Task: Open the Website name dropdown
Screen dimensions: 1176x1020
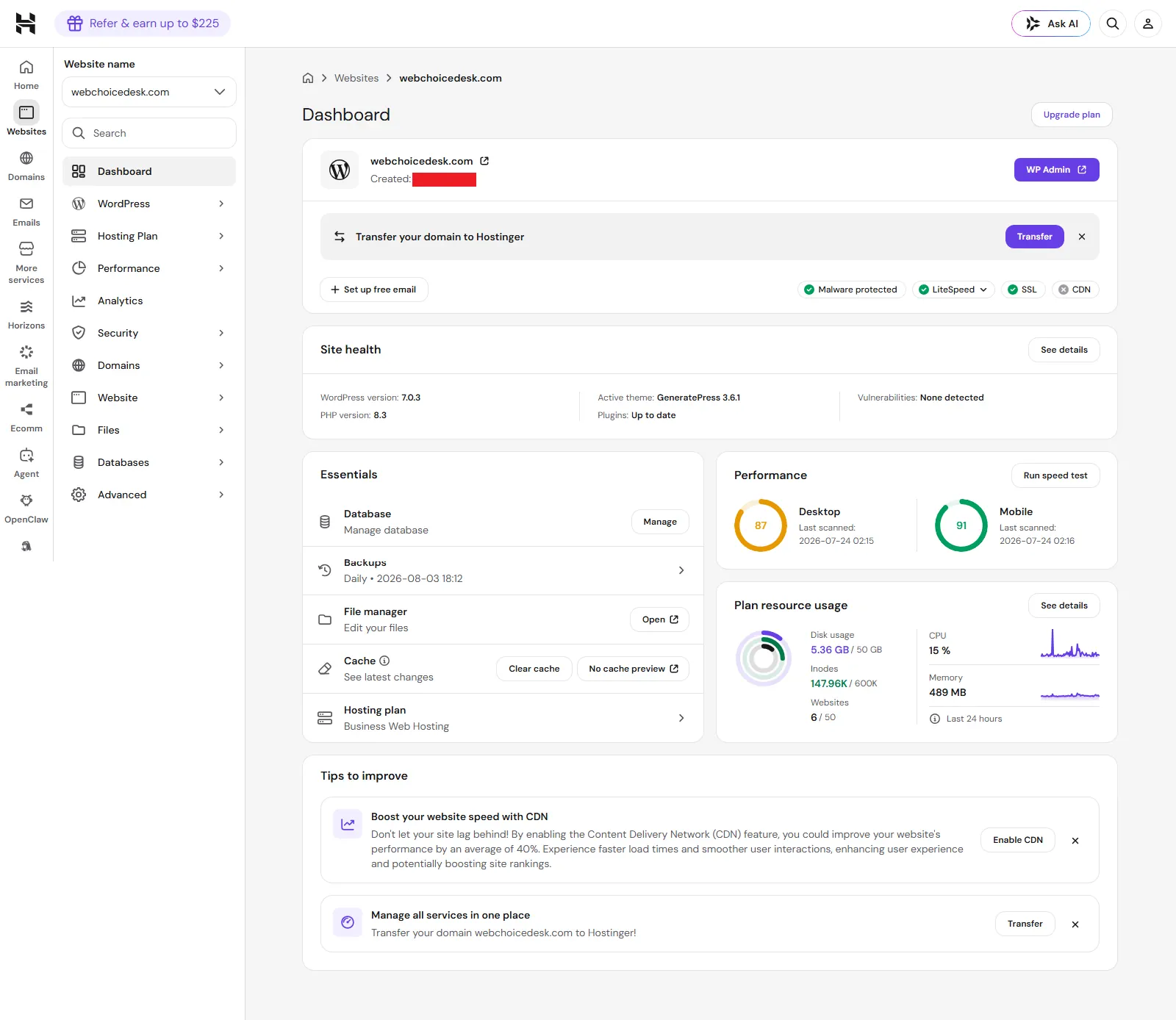Action: pos(149,92)
